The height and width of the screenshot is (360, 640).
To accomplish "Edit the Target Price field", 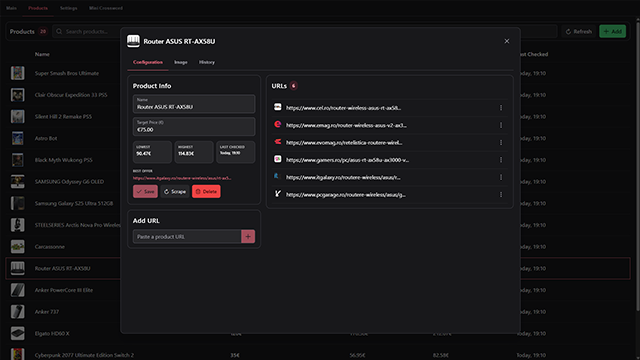I will pos(194,127).
